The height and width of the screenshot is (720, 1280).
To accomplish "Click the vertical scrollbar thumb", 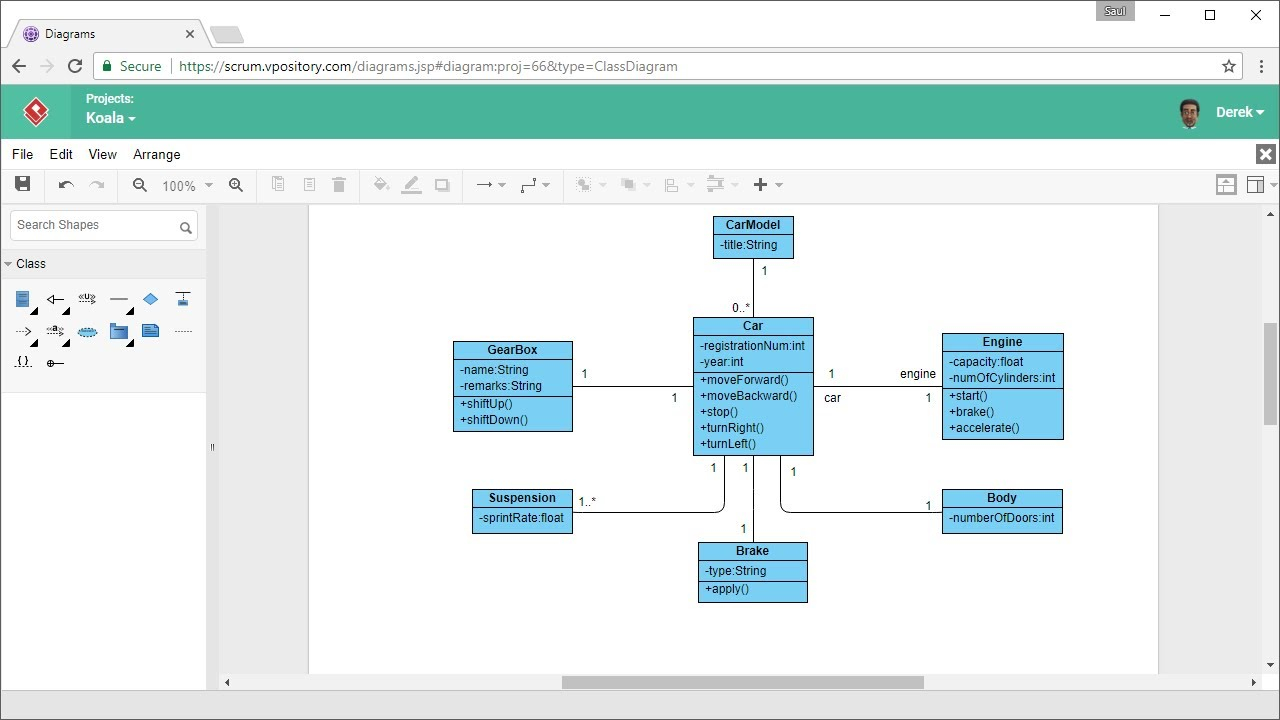I will click(1271, 373).
